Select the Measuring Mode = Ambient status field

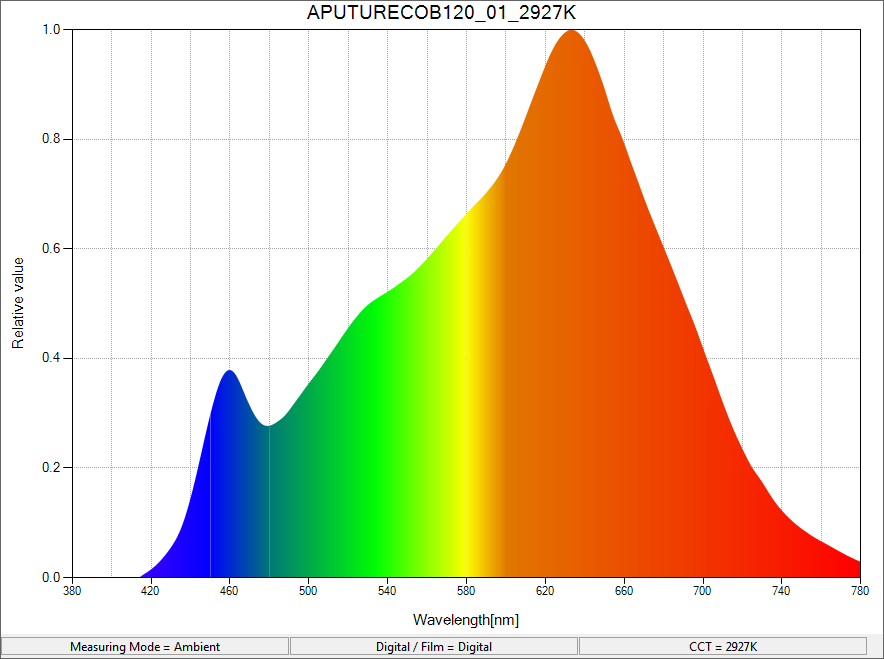[x=145, y=646]
